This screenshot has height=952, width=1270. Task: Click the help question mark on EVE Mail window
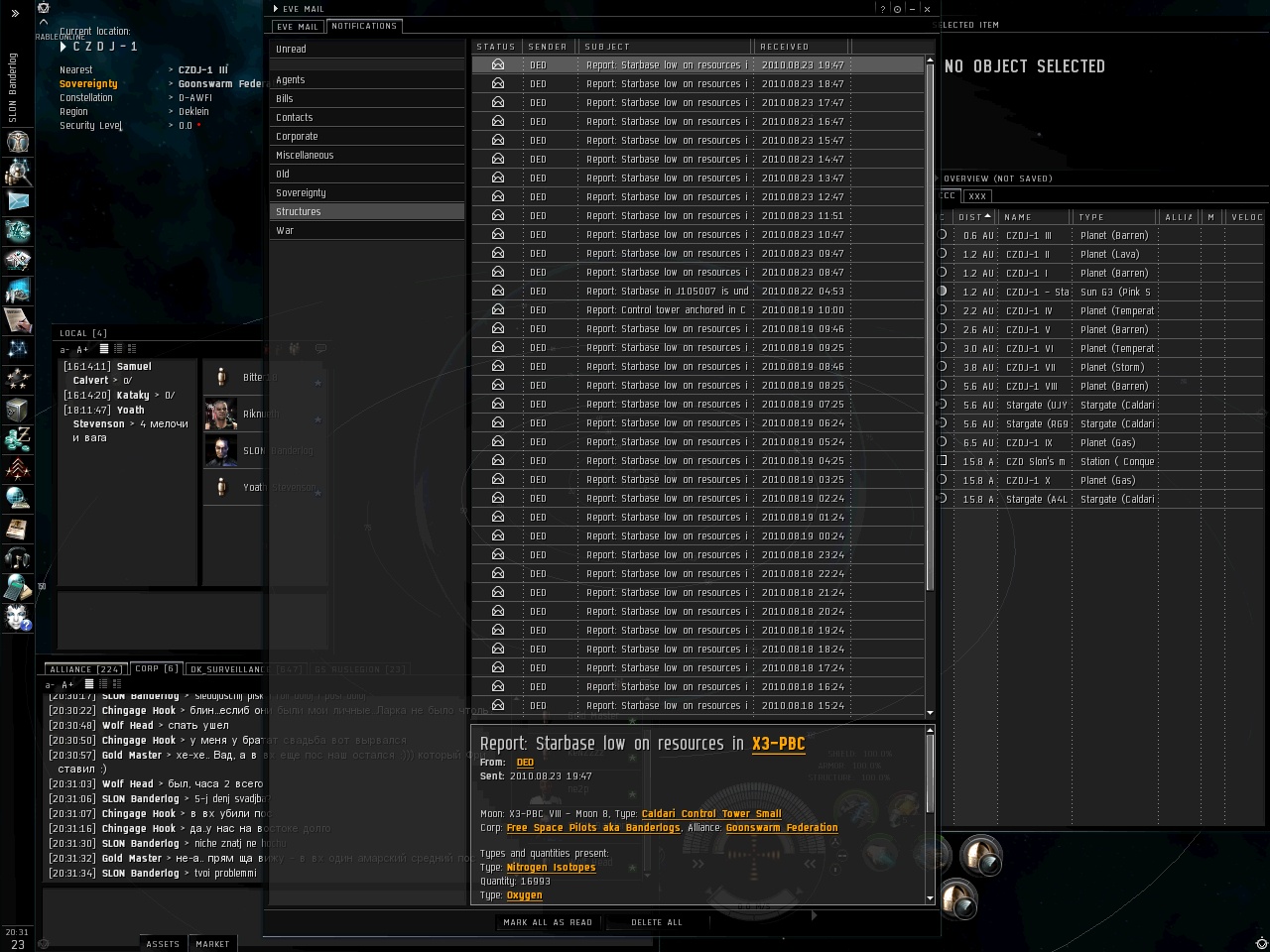(883, 9)
